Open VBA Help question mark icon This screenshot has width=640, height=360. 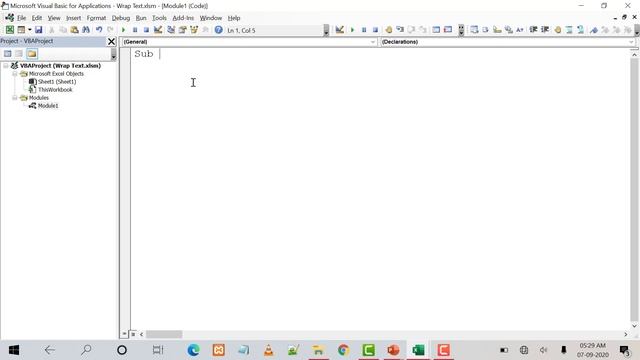coord(218,30)
